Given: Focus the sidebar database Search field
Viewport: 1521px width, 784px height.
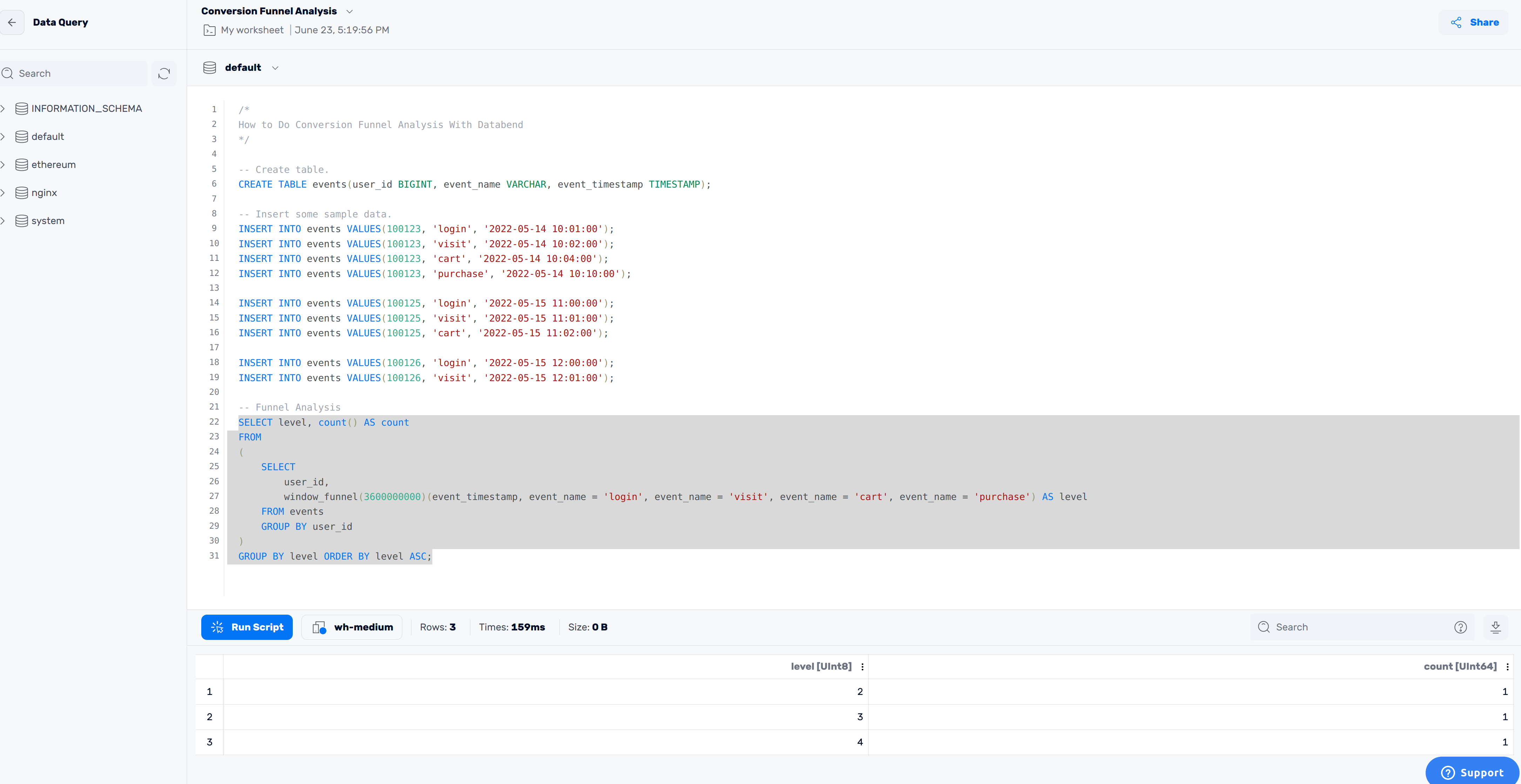Looking at the screenshot, I should (x=80, y=73).
